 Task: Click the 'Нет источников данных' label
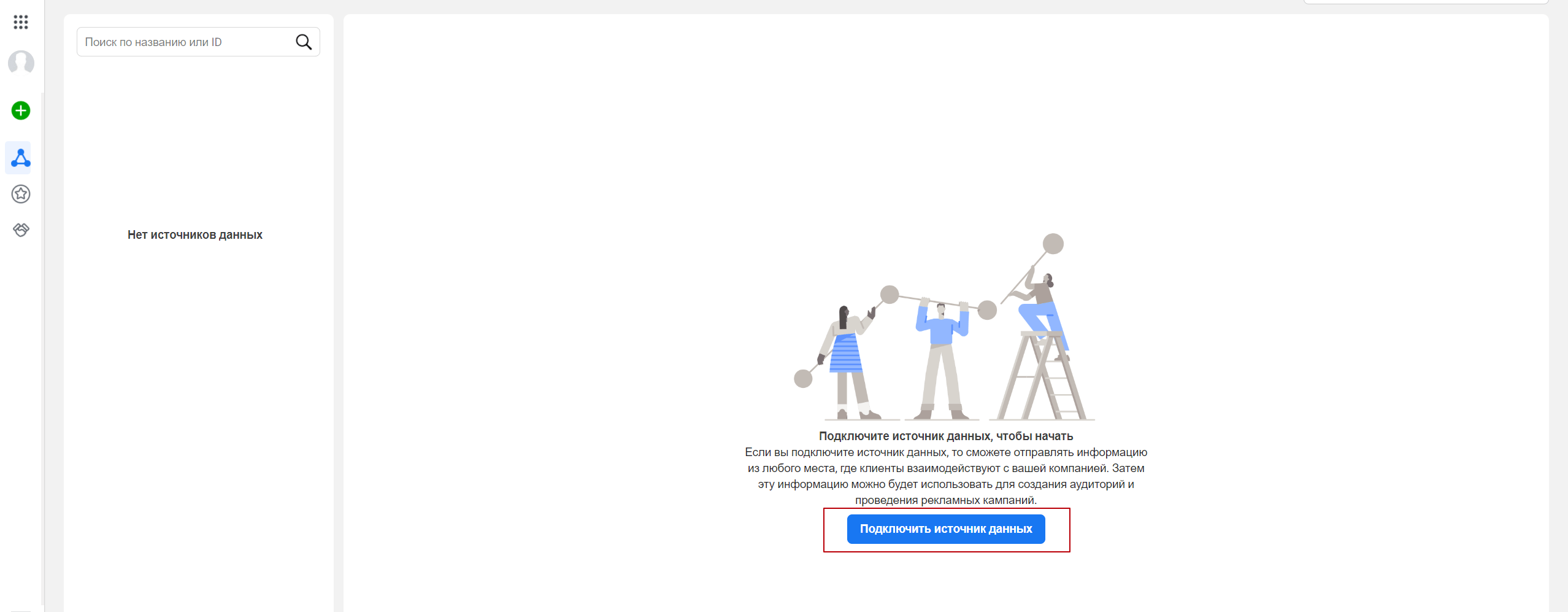pyautogui.click(x=194, y=234)
